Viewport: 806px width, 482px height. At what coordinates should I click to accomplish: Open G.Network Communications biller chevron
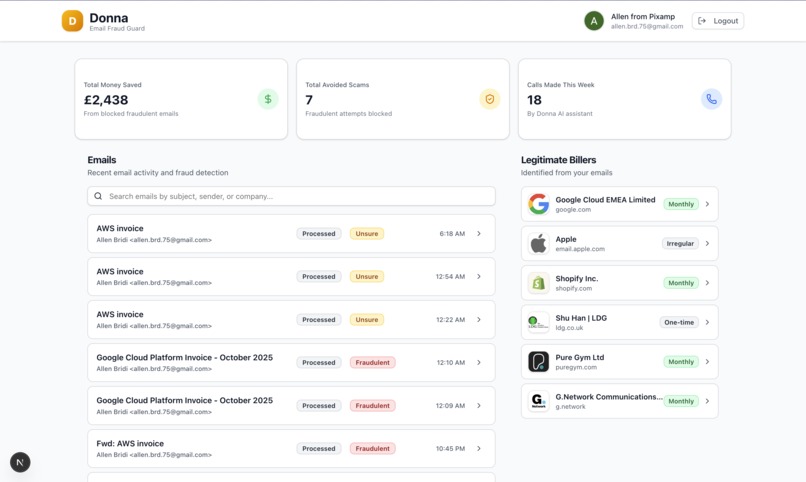(707, 401)
